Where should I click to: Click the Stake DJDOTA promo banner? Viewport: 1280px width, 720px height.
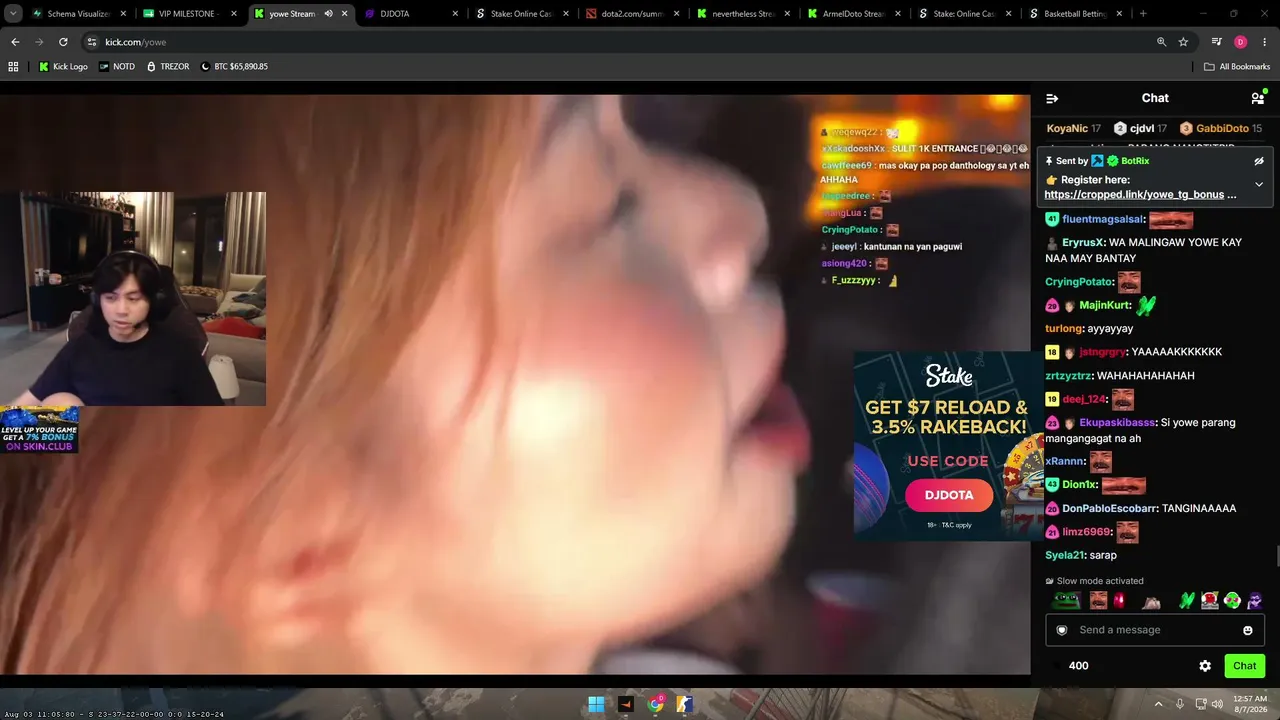[948, 446]
